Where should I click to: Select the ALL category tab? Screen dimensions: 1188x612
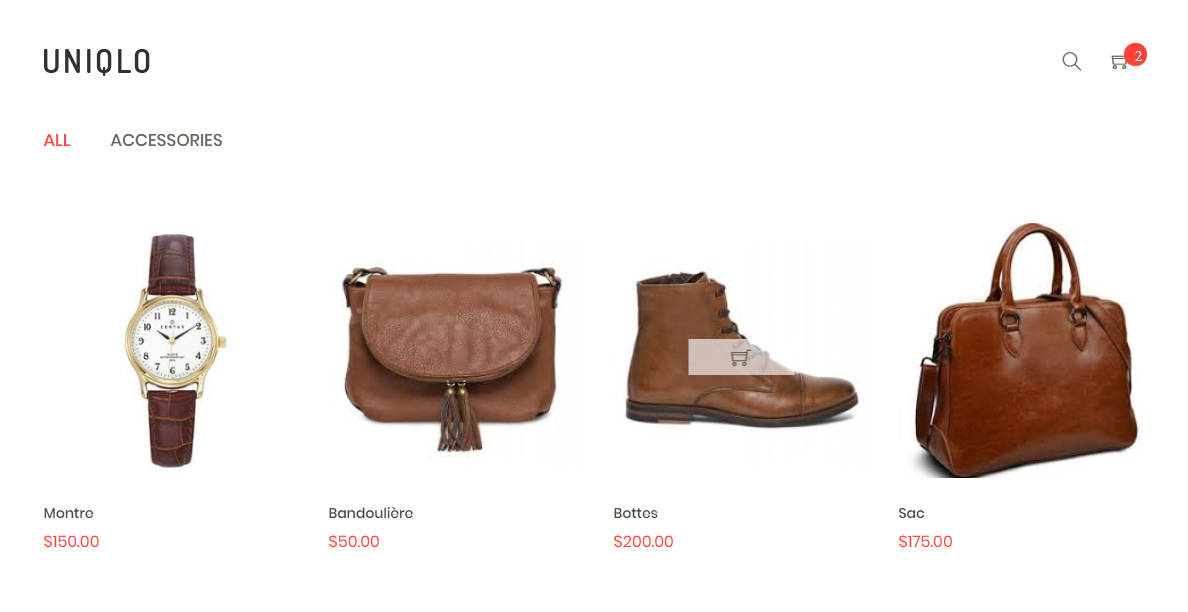pyautogui.click(x=57, y=140)
